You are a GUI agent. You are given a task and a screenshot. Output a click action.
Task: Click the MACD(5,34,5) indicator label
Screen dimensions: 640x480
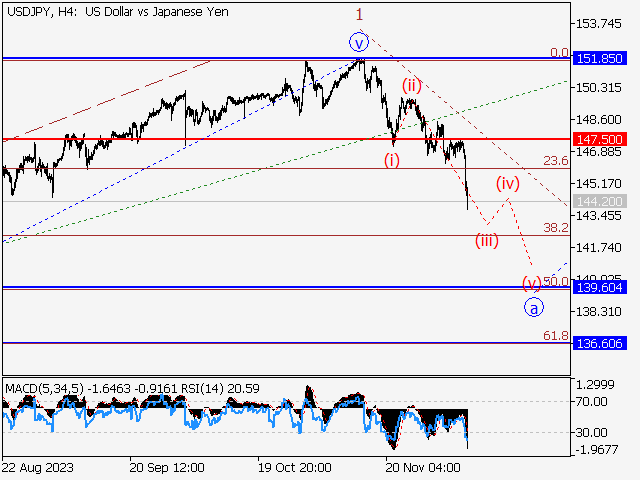pos(44,388)
